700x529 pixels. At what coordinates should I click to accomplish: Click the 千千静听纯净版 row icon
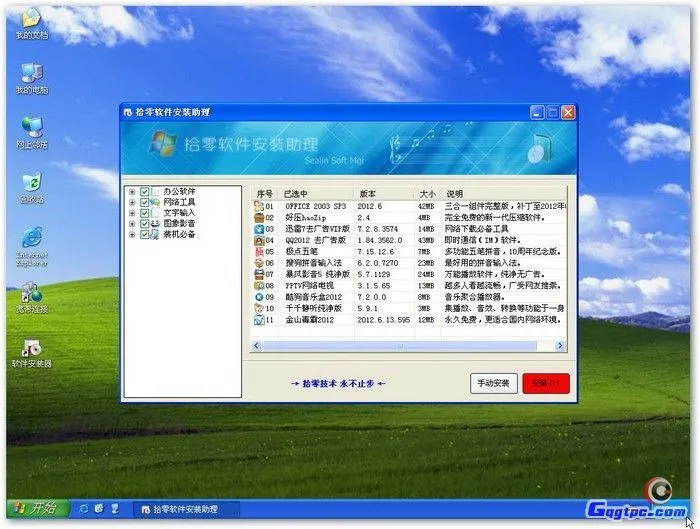[x=259, y=308]
